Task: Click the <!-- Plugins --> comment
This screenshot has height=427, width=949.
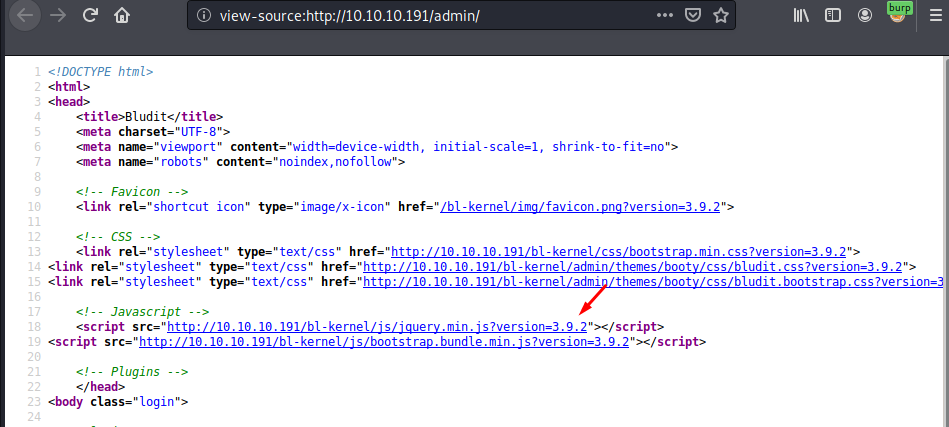Action: [133, 371]
